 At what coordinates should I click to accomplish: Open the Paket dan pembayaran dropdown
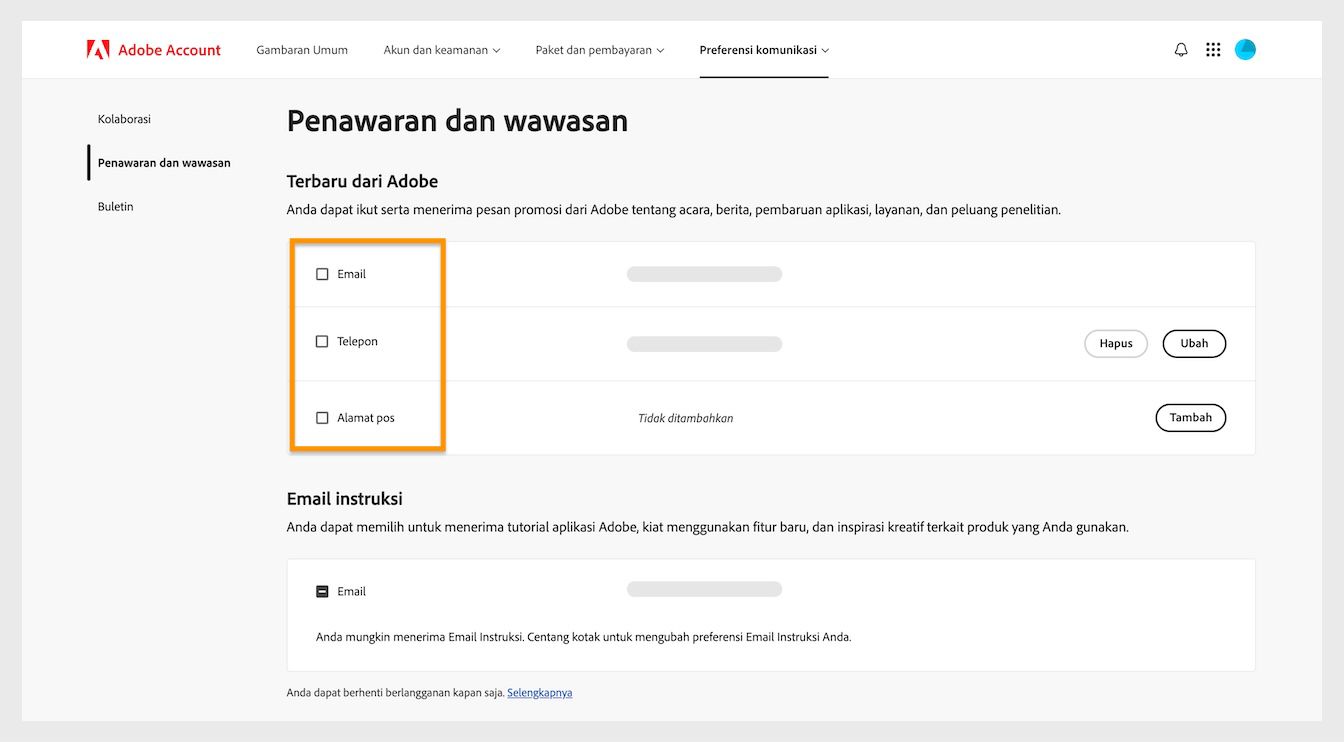click(598, 48)
